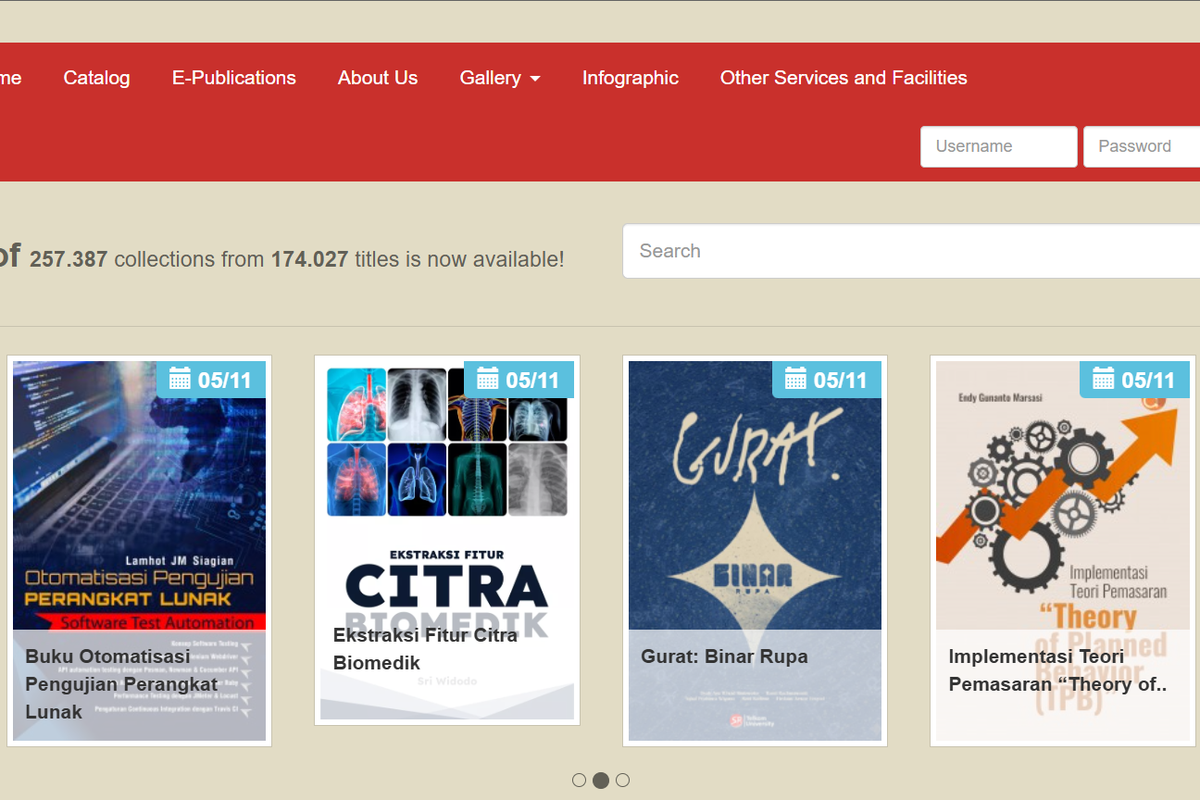
Task: Open the Catalog menu item
Action: 96,78
